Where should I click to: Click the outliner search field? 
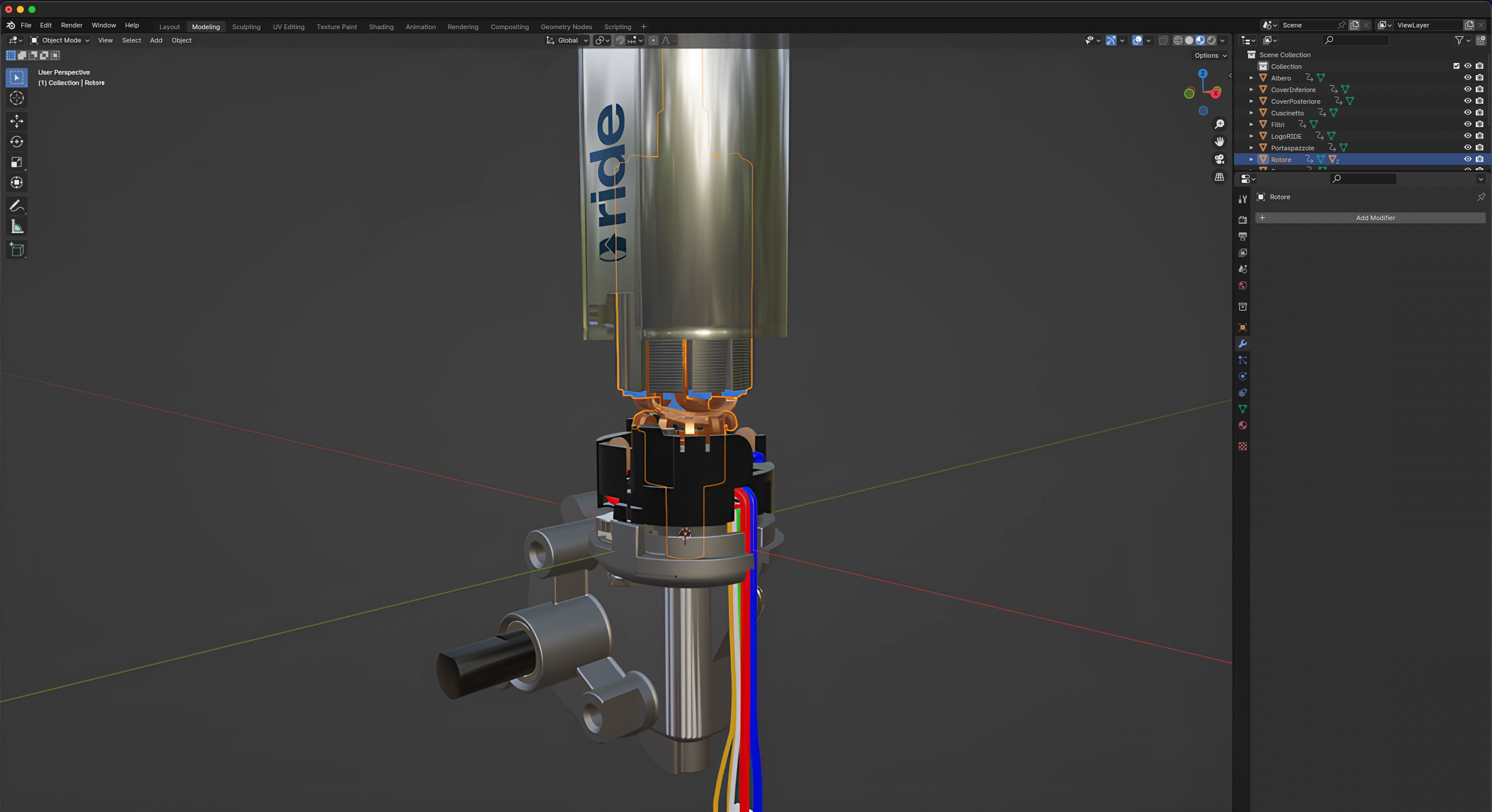point(1355,40)
